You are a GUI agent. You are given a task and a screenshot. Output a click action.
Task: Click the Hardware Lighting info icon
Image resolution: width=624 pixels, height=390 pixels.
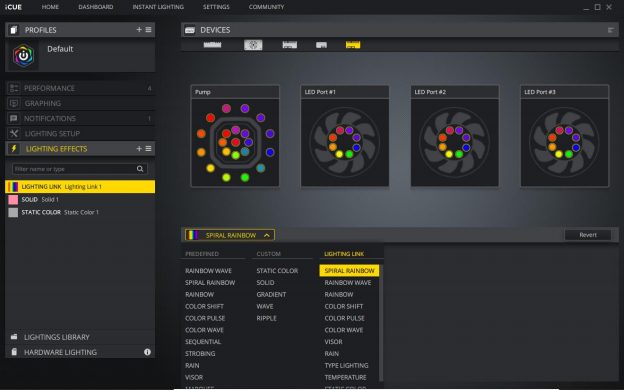pos(147,352)
